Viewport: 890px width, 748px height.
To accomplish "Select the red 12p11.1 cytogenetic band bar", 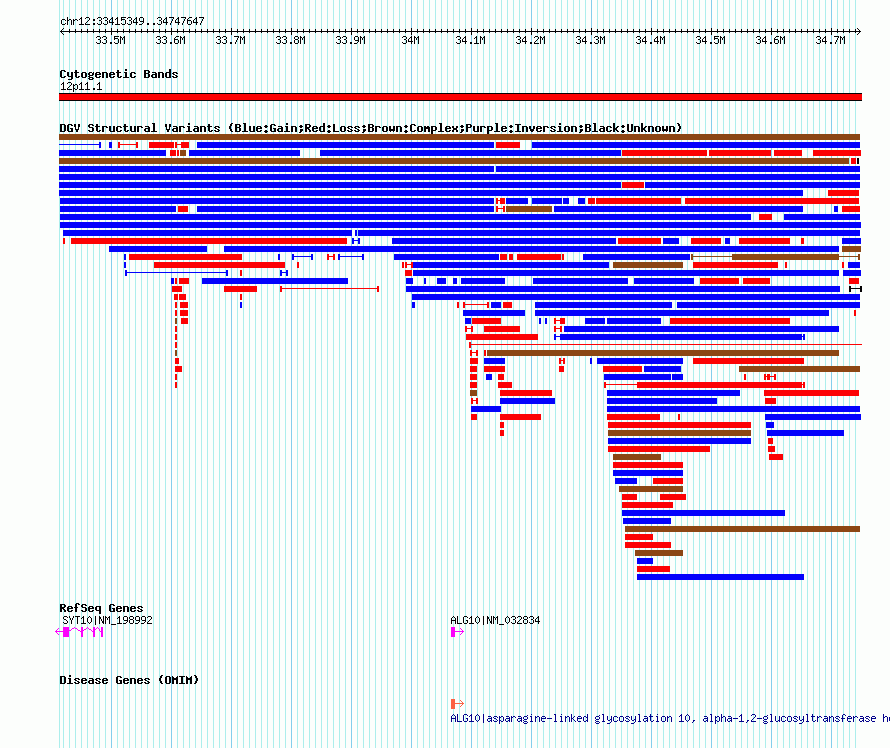I will click(x=460, y=97).
